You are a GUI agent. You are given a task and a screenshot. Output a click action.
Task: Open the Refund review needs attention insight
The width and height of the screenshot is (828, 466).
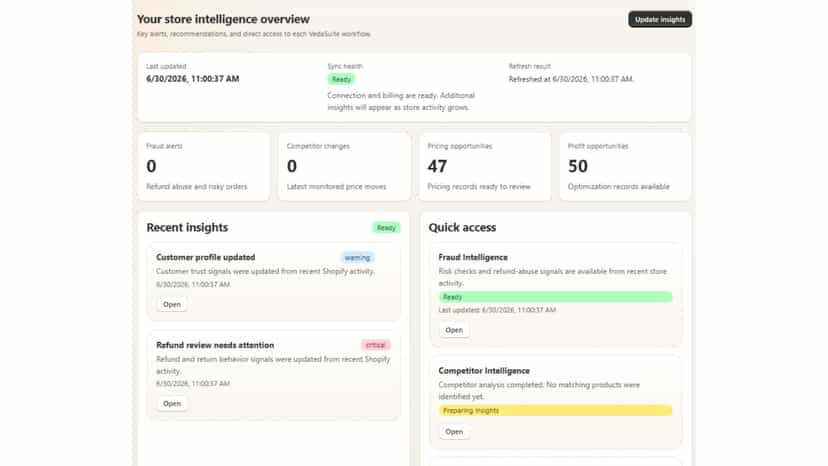[172, 404]
